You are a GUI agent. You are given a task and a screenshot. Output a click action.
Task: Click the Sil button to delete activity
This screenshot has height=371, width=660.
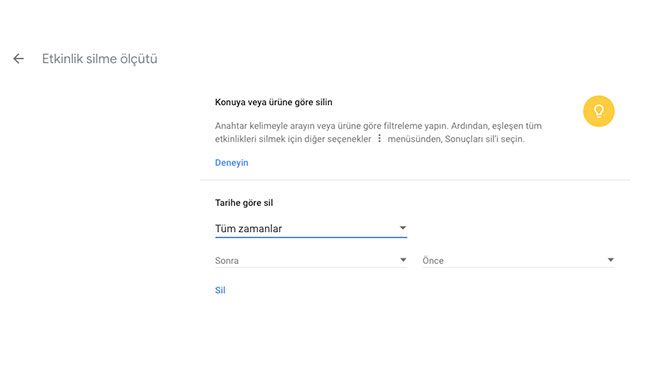[220, 290]
